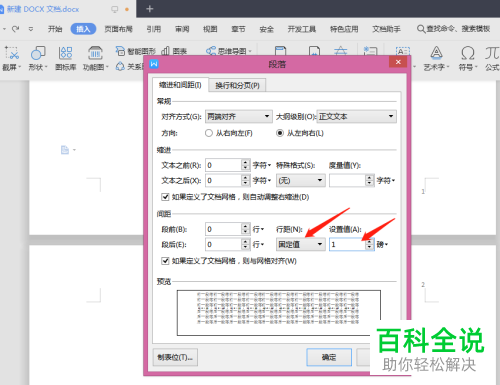Image resolution: width=500 pixels, height=385 pixels.
Task: Open new tab with plus button
Action: (x=150, y=9)
